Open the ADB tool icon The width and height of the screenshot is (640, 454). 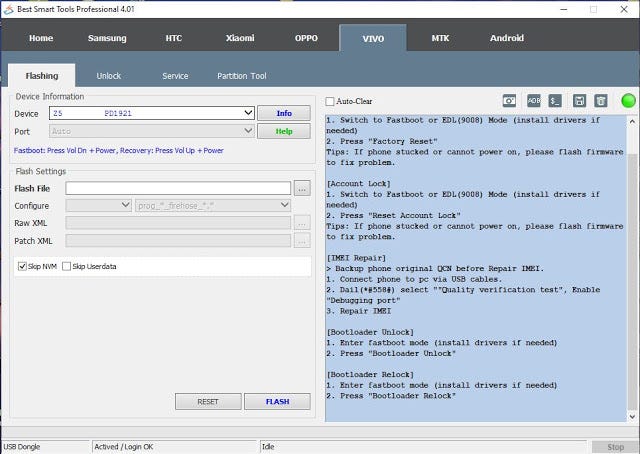533,100
